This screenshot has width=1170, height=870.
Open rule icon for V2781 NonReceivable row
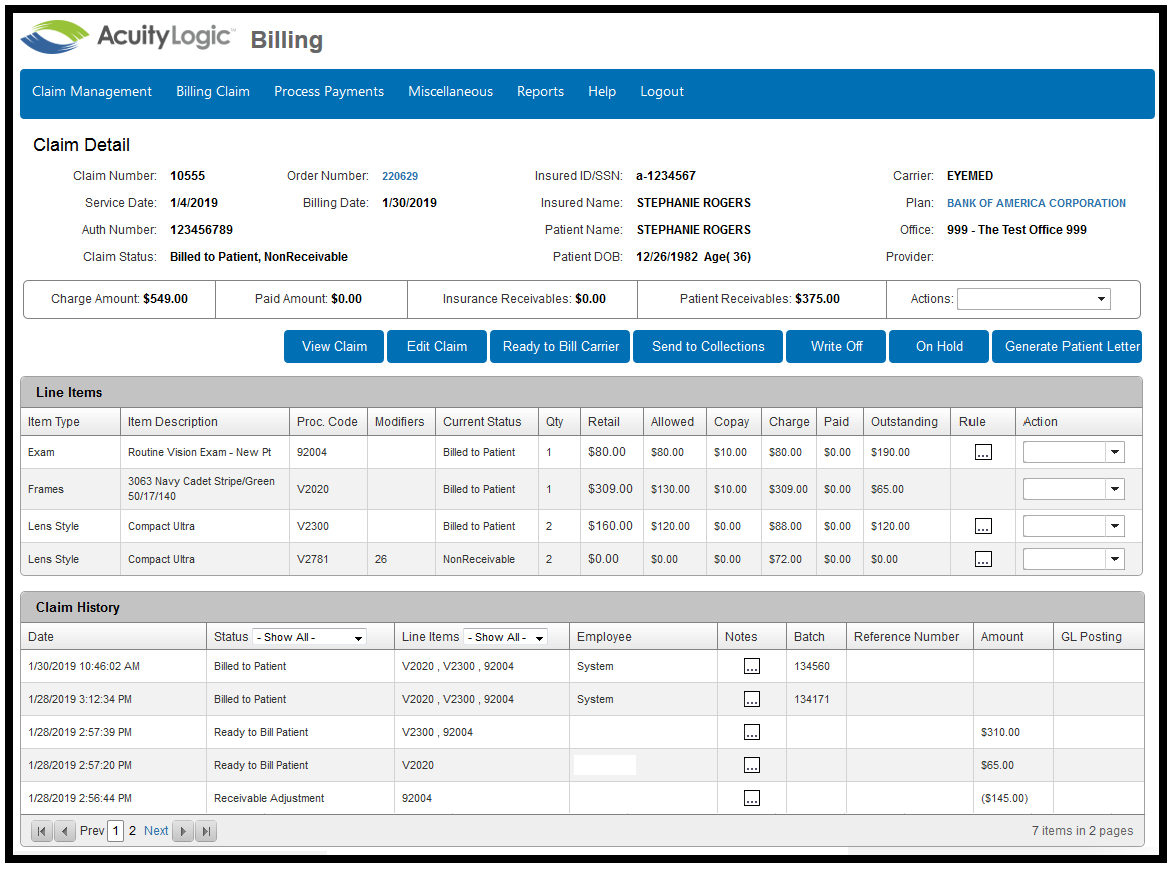[983, 559]
